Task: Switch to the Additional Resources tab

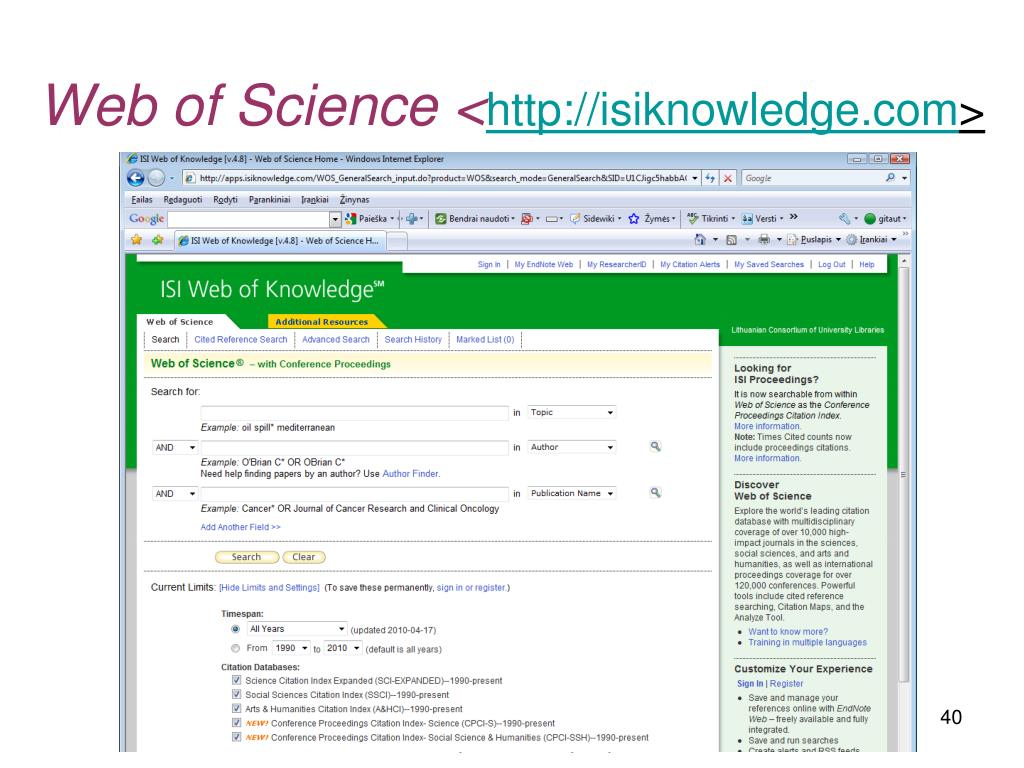Action: [x=322, y=321]
